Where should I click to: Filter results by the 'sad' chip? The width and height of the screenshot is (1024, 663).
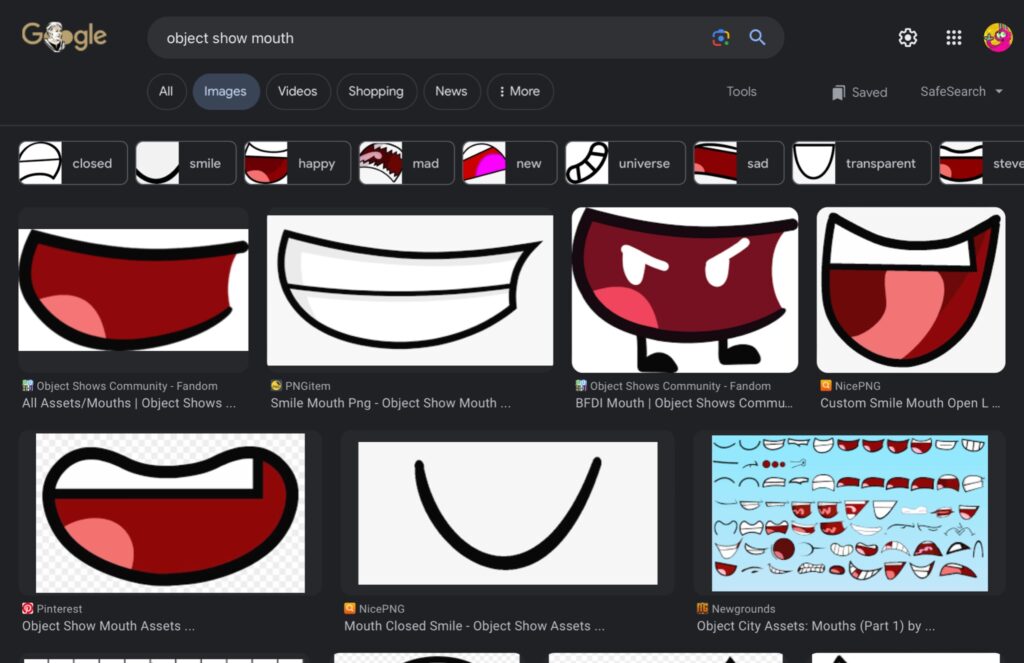point(739,163)
